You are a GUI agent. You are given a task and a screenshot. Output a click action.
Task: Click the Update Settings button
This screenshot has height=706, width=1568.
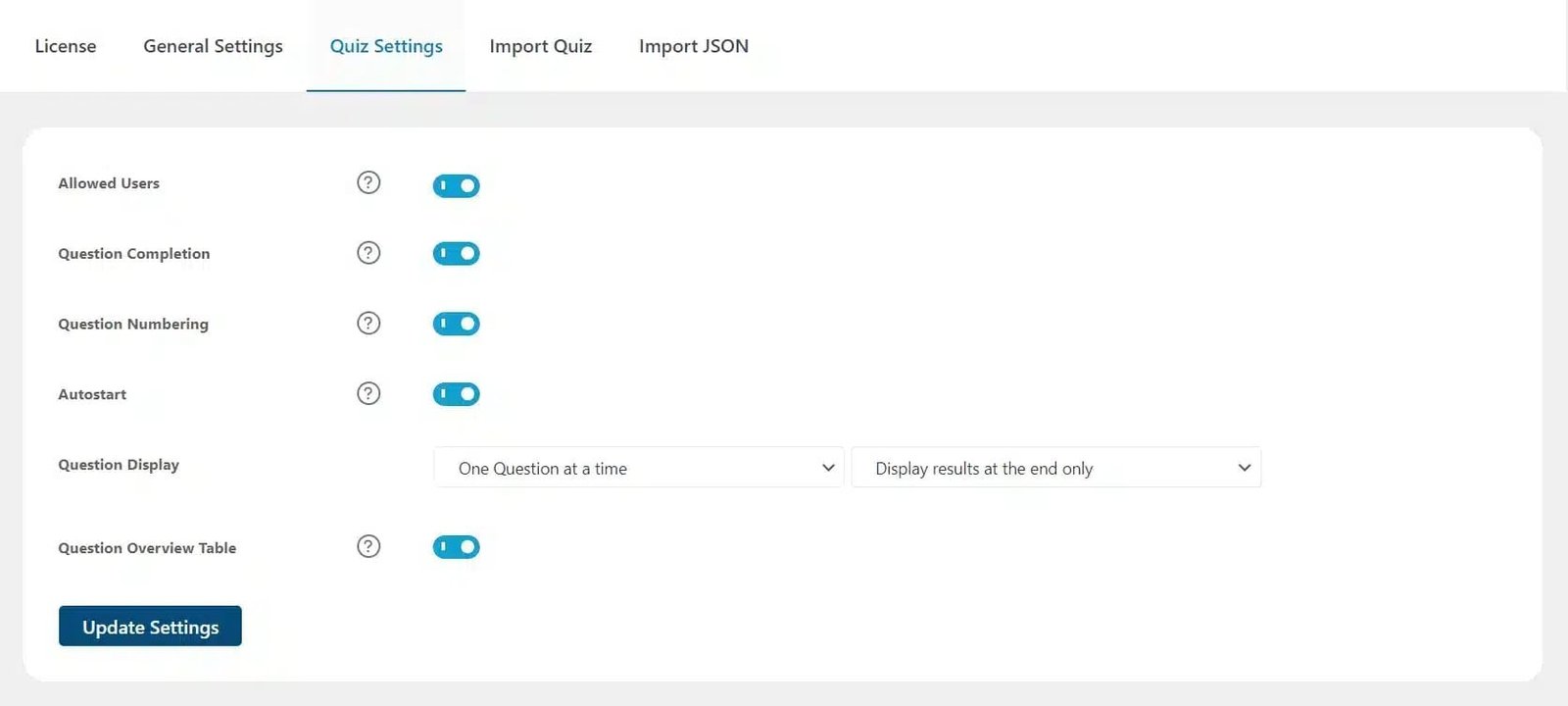(x=150, y=627)
